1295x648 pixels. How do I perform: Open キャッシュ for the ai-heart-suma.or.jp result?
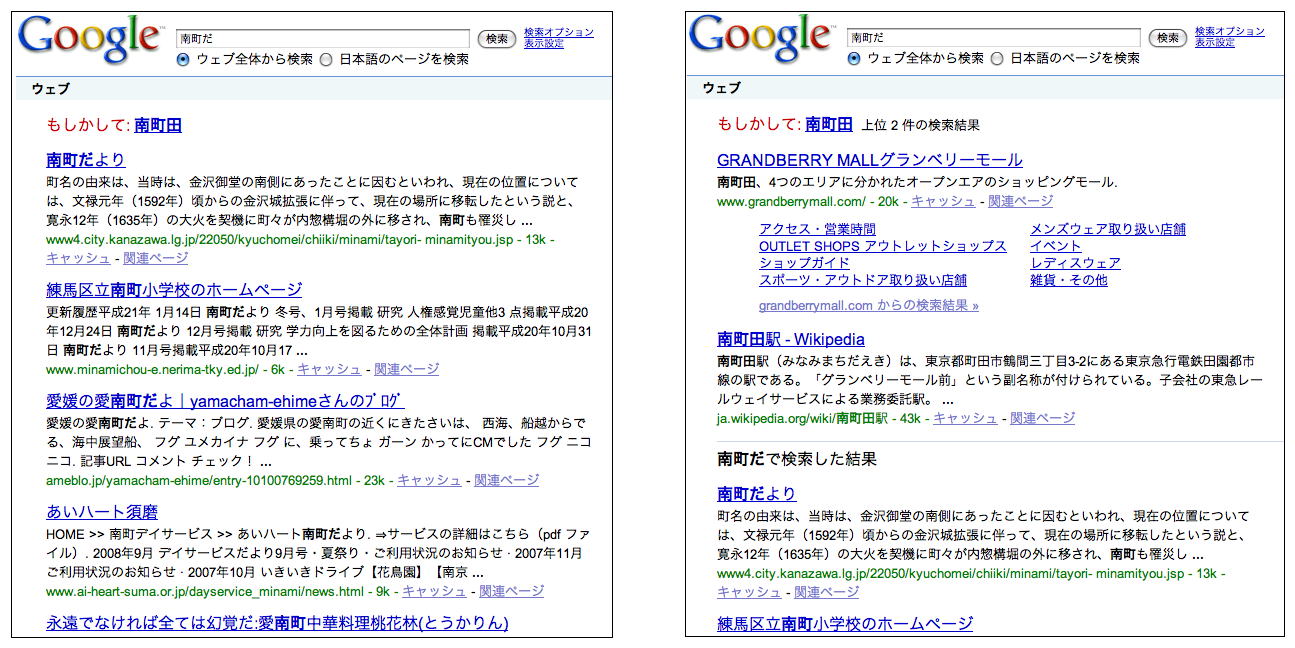click(434, 591)
